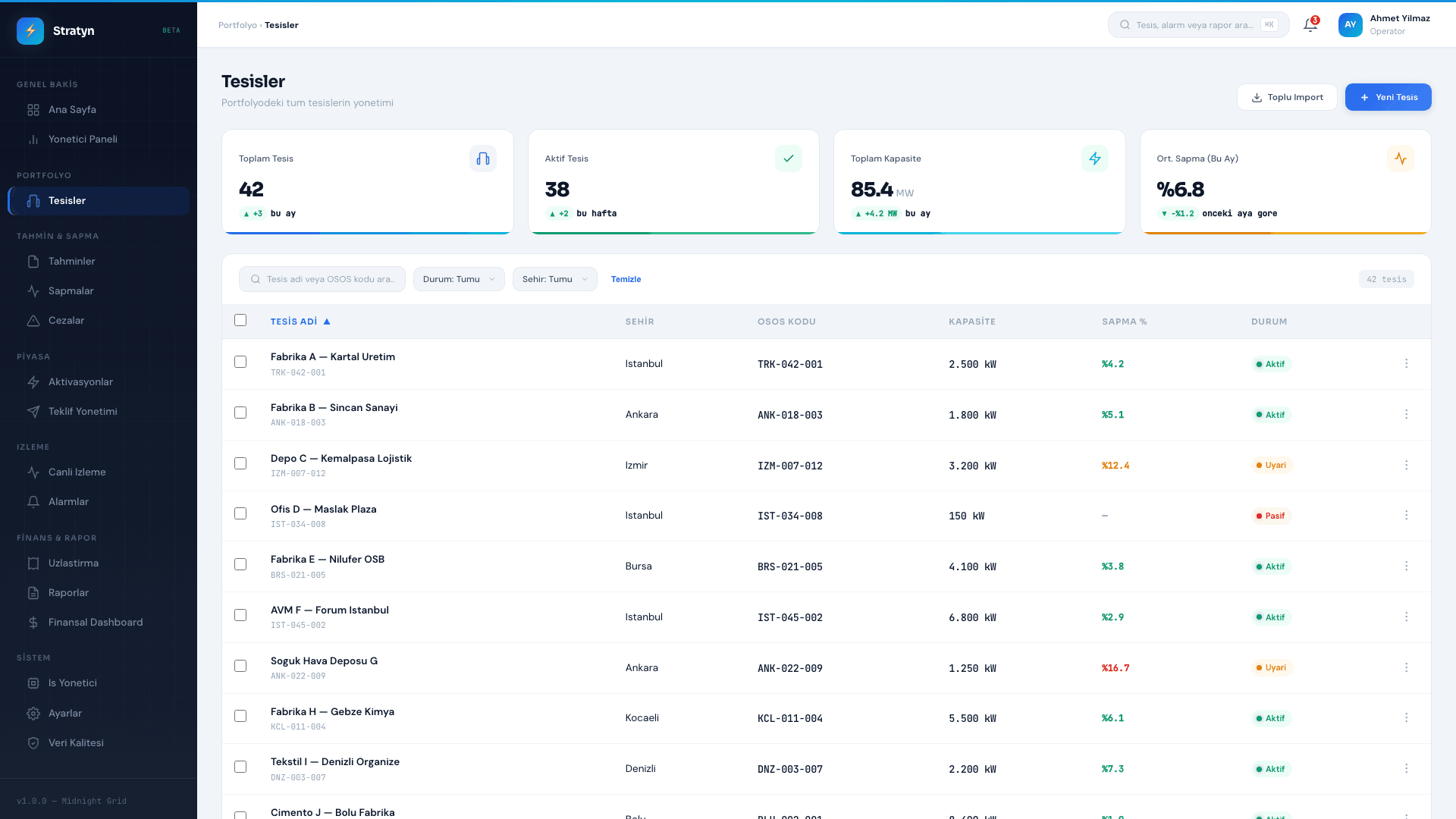The image size is (1456, 819).
Task: Open the Sehir: Tumu dropdown
Action: point(554,279)
